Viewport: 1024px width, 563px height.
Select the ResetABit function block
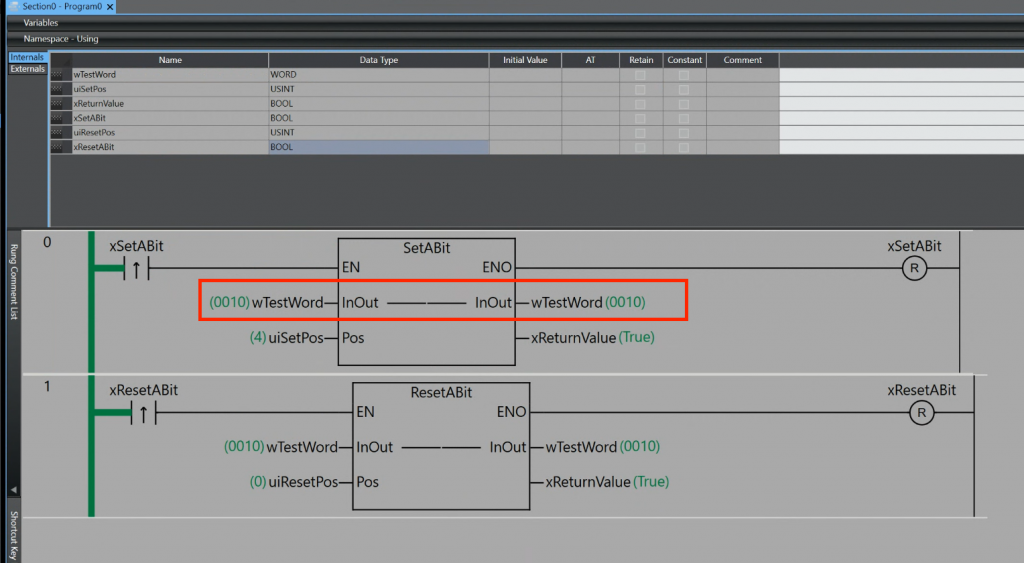click(441, 446)
